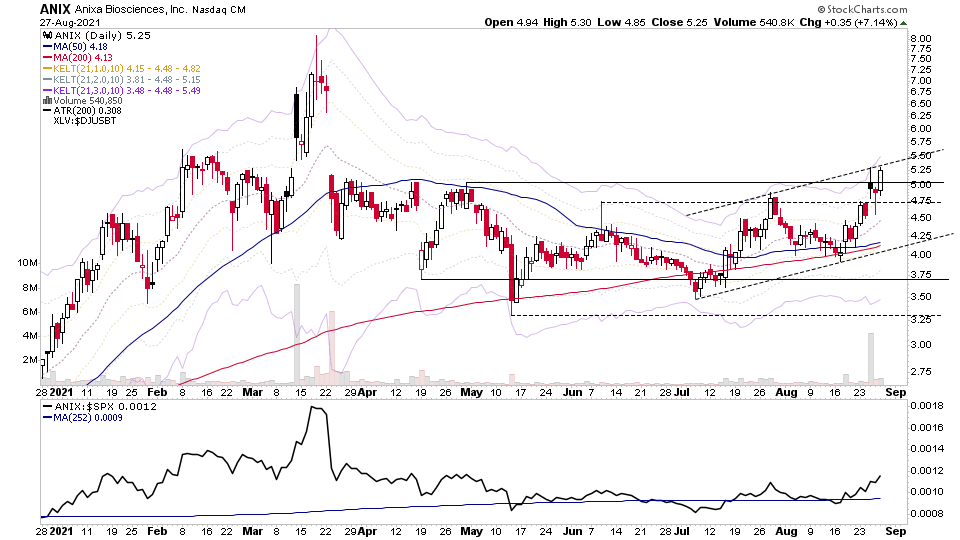This screenshot has height=540, width=960.
Task: Click the KELT(21,1.0,10) legend entry
Action: 127,69
